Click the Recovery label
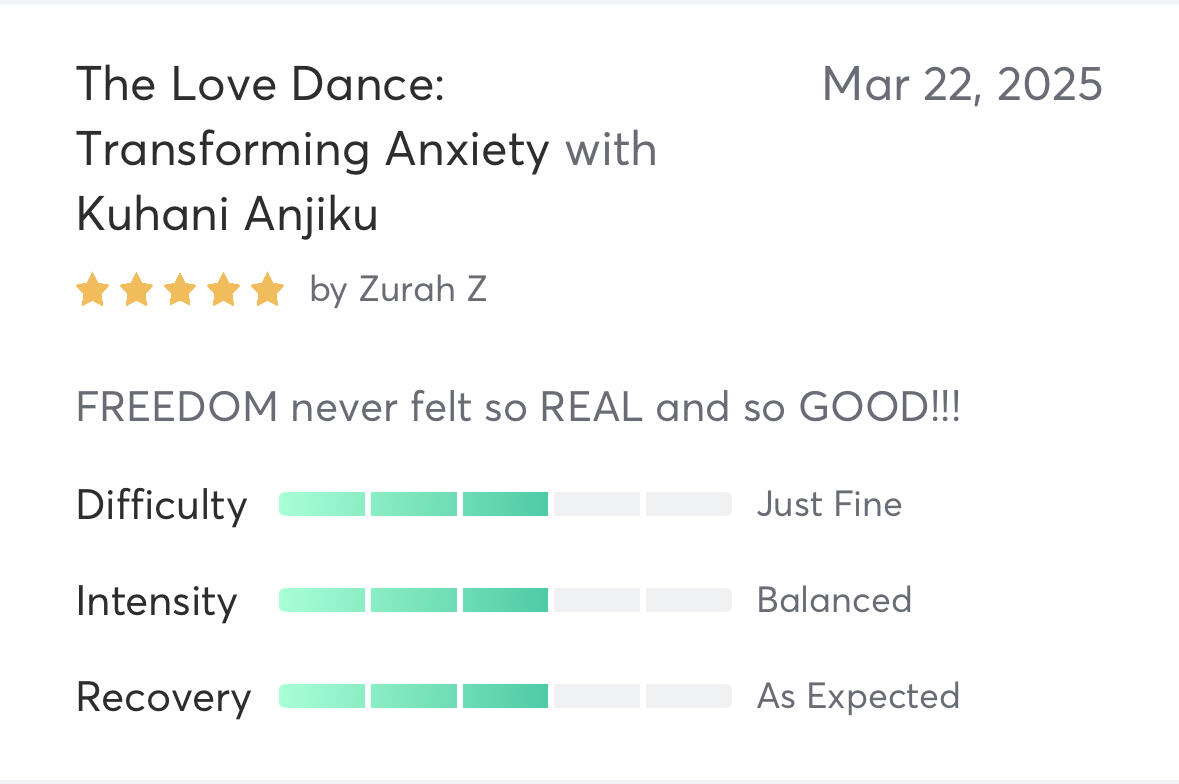 [x=163, y=697]
